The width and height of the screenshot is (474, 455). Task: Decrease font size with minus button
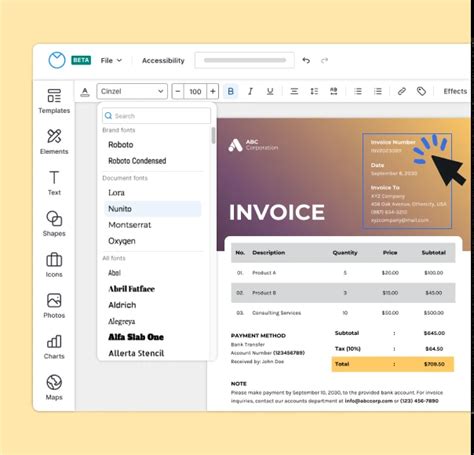click(178, 91)
